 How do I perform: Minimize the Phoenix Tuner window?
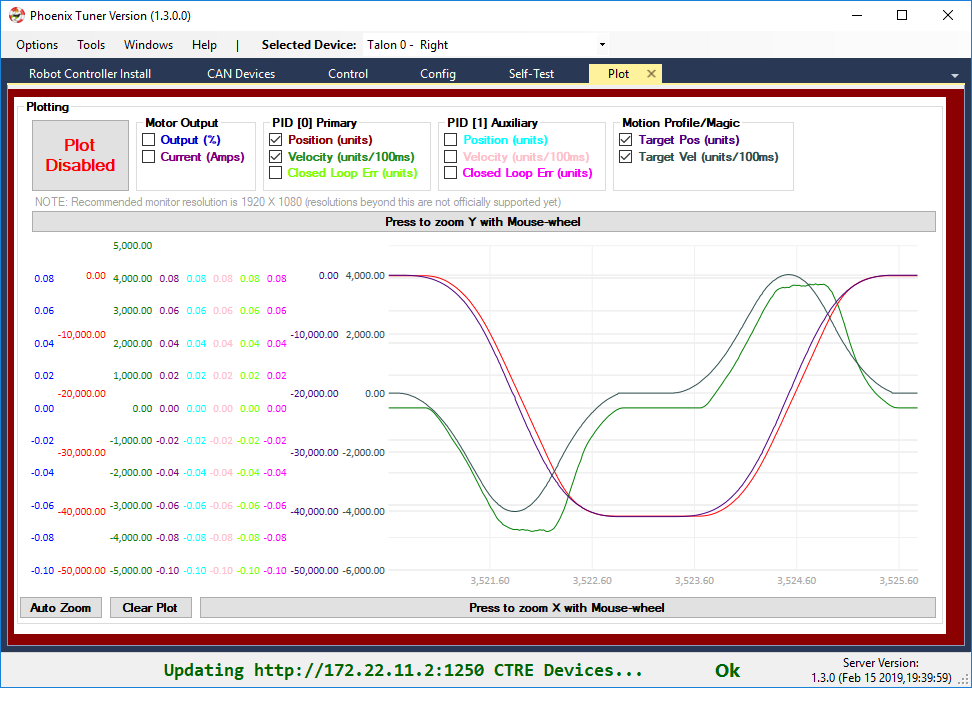click(x=857, y=16)
